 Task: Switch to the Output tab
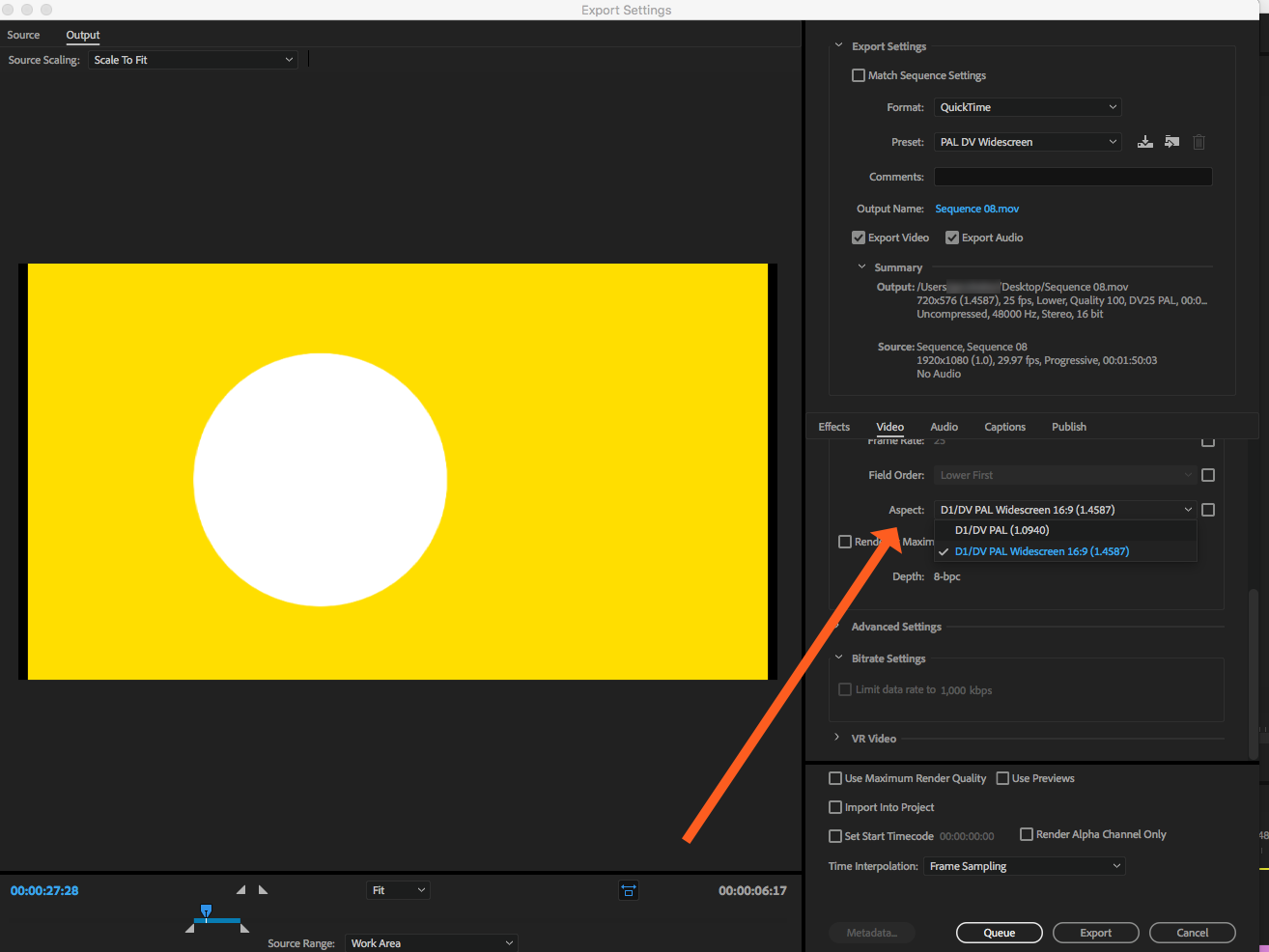[83, 35]
